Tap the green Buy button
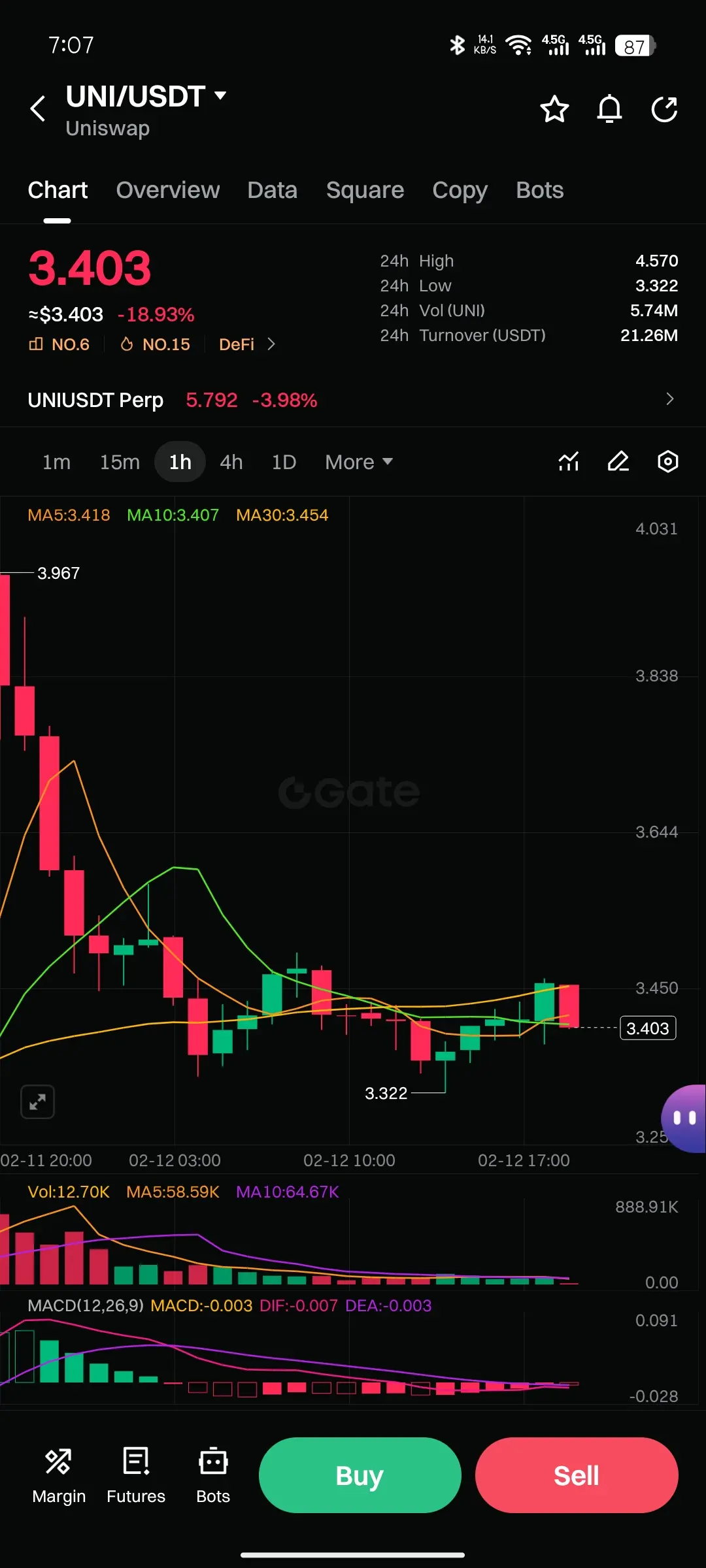 pos(360,1475)
